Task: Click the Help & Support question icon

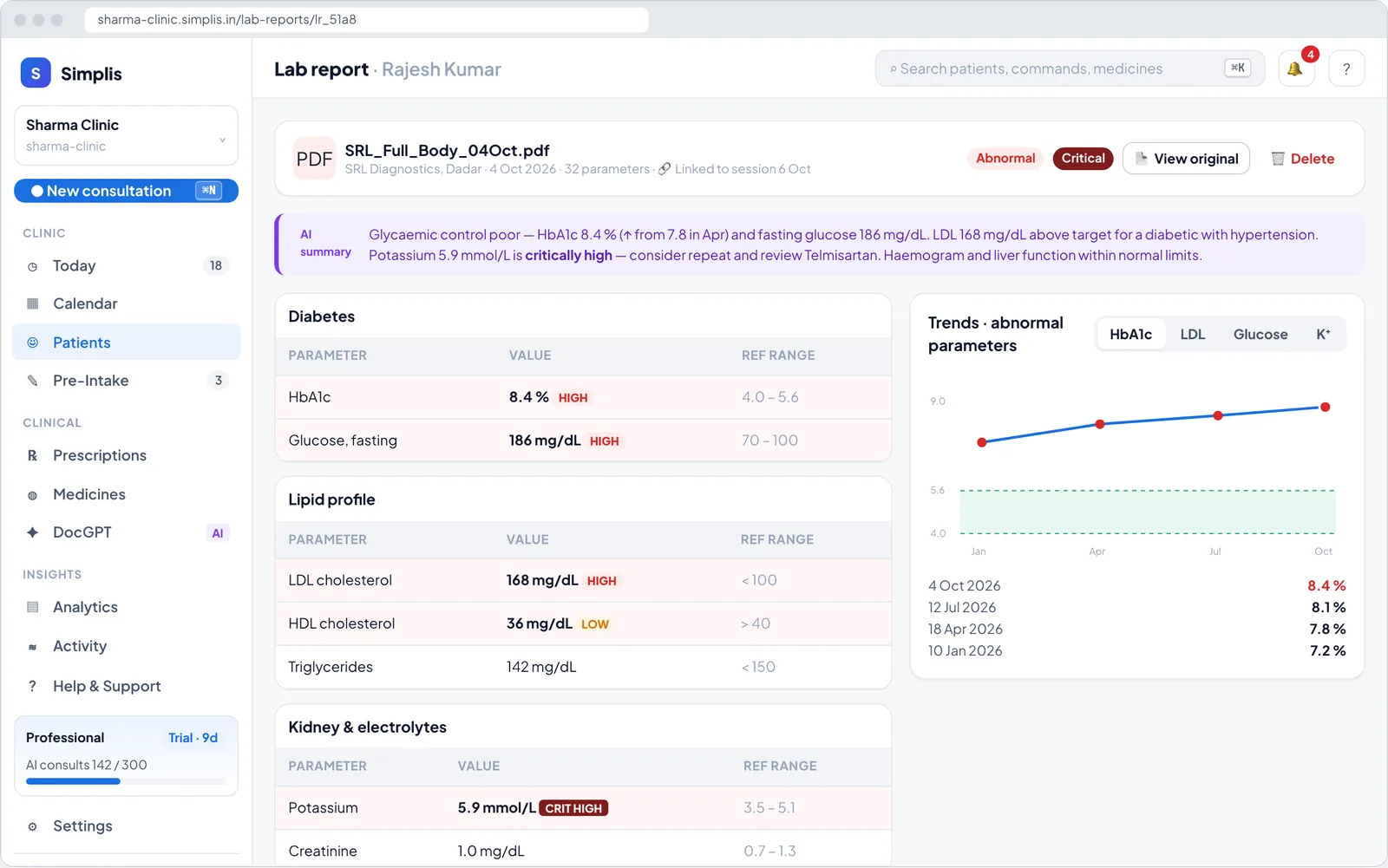Action: pyautogui.click(x=32, y=686)
